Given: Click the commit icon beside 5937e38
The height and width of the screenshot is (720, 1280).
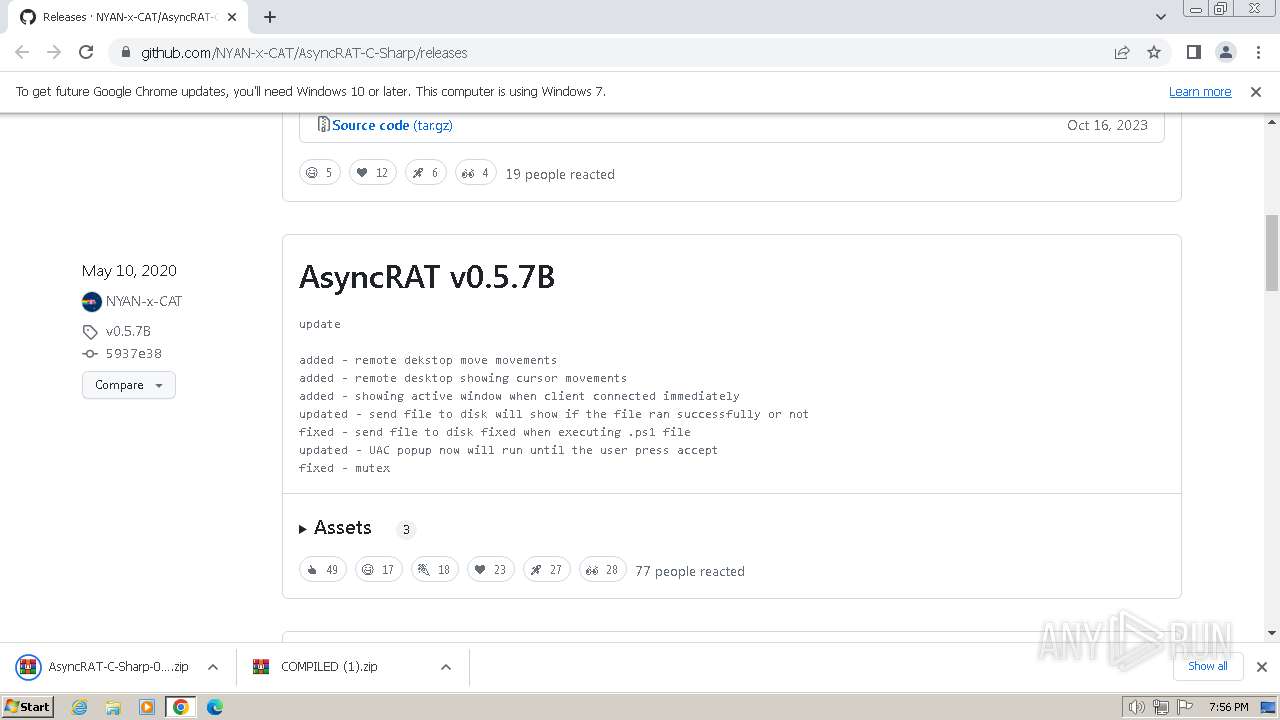Looking at the screenshot, I should tap(90, 354).
